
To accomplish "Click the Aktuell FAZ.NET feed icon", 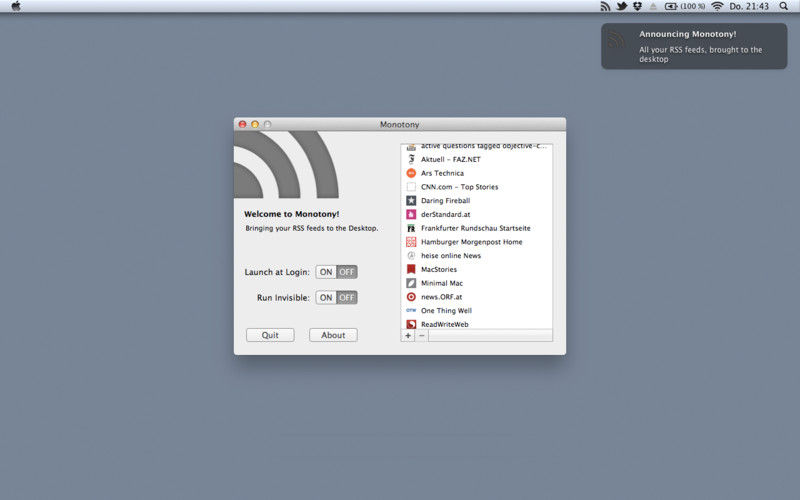I will (411, 159).
